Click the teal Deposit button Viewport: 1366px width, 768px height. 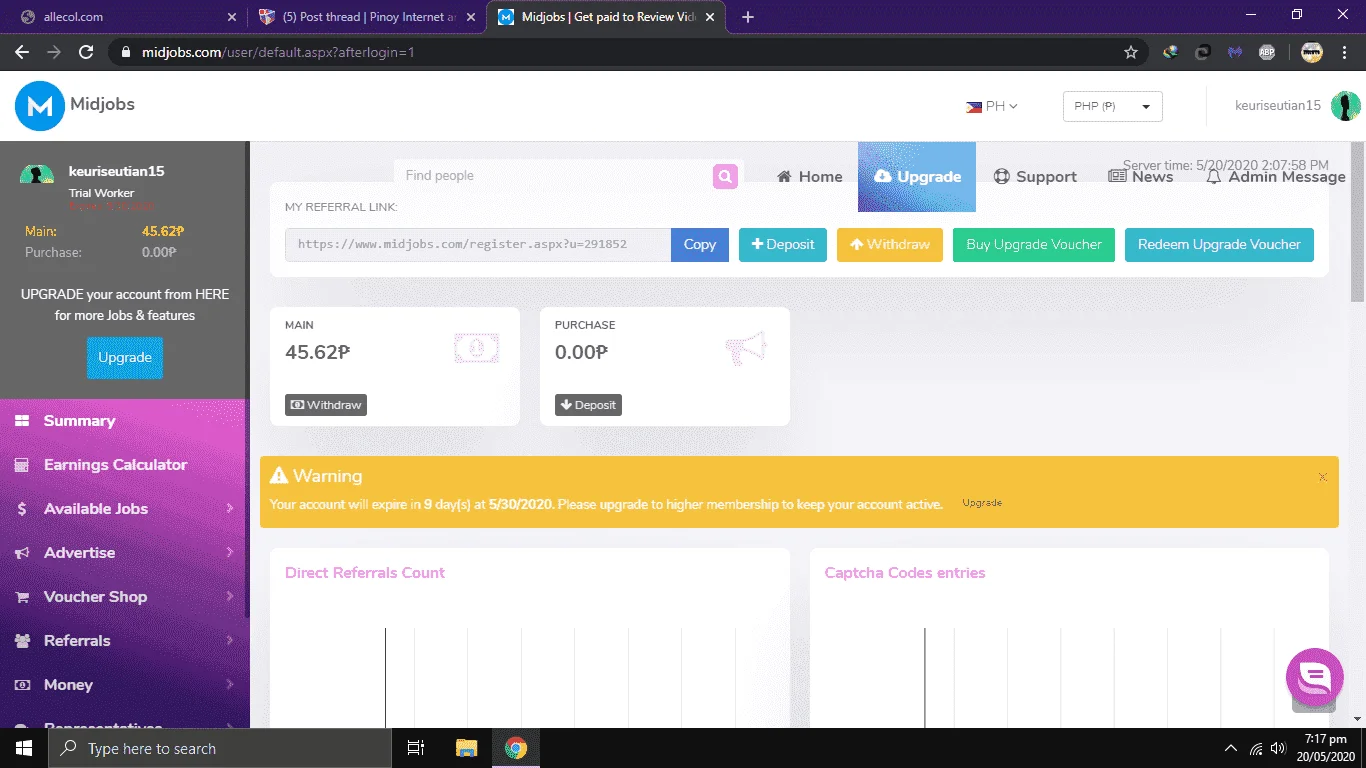783,245
